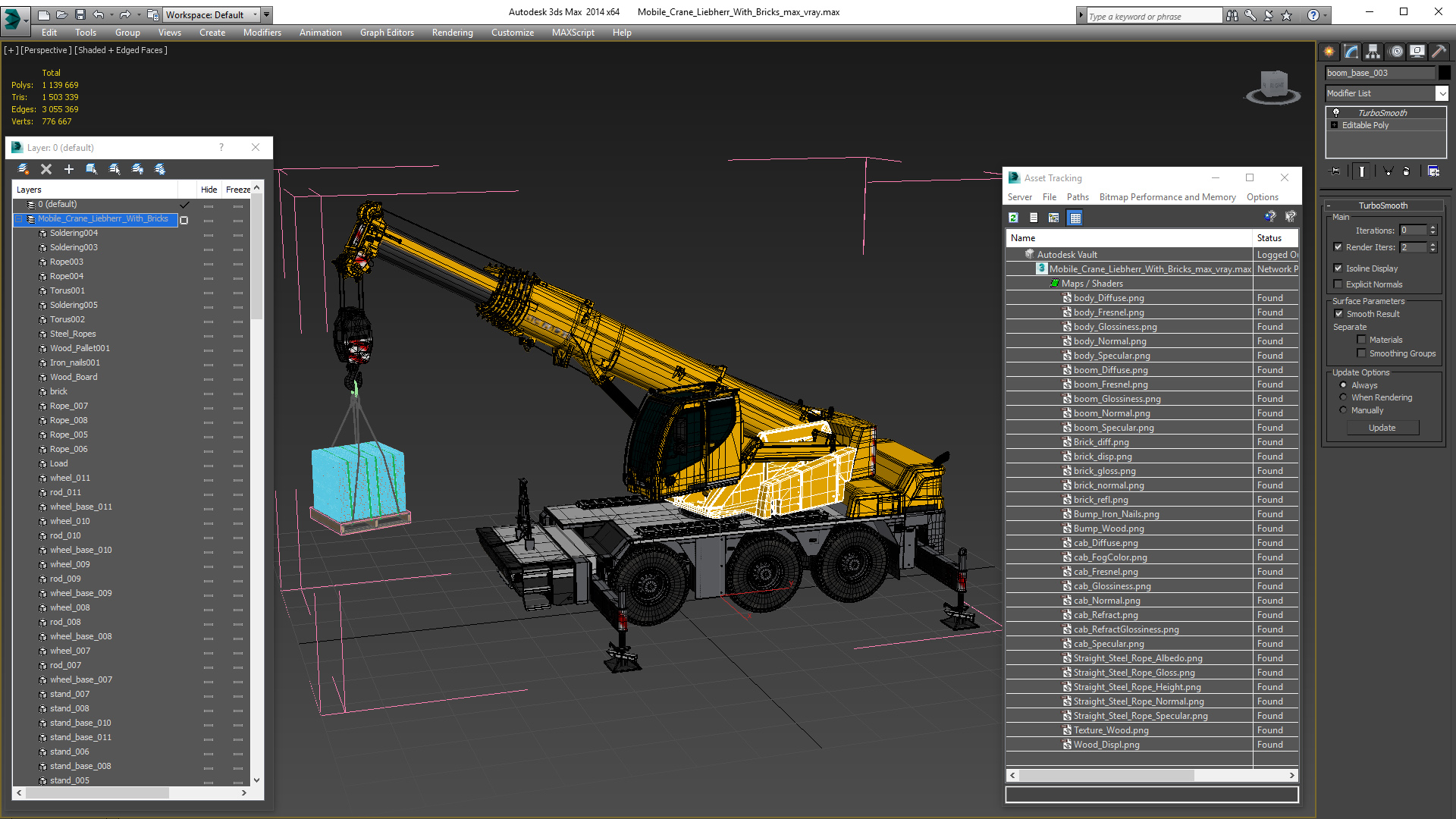Click the Open File icon
This screenshot has width=1456, height=819.
pyautogui.click(x=61, y=14)
